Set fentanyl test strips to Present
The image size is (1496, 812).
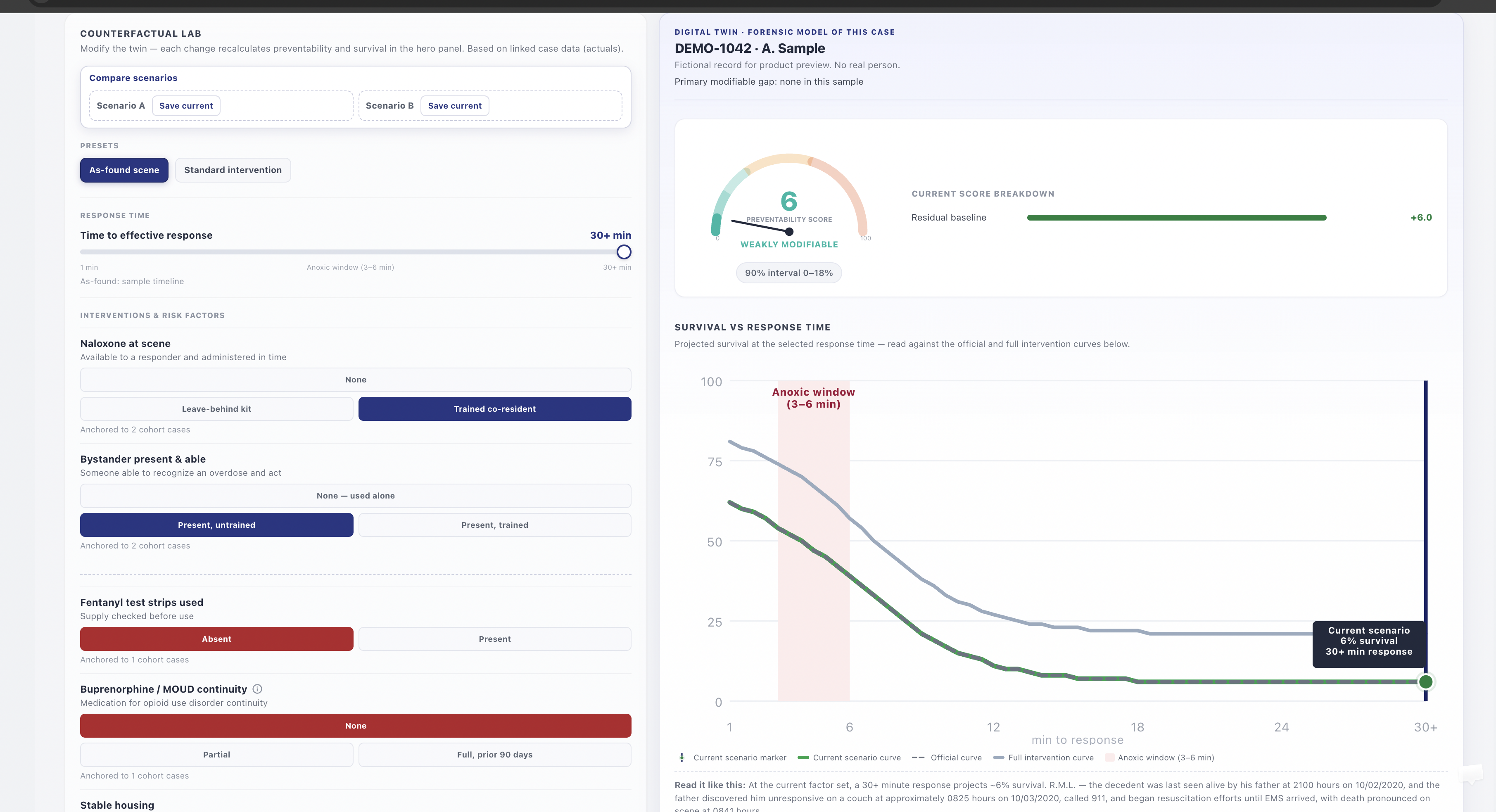[495, 639]
